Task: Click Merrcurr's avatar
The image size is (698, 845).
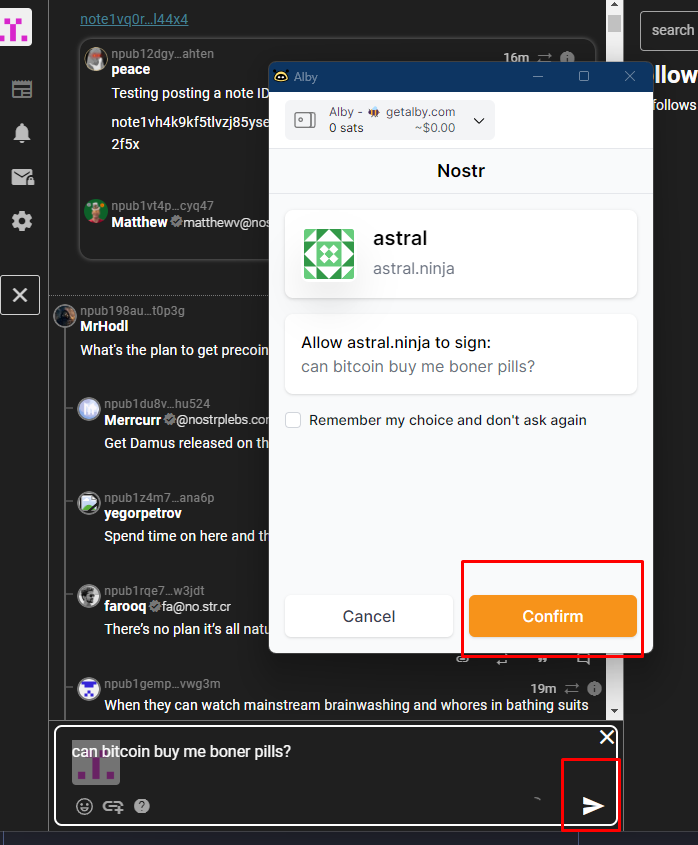Action: tap(89, 409)
